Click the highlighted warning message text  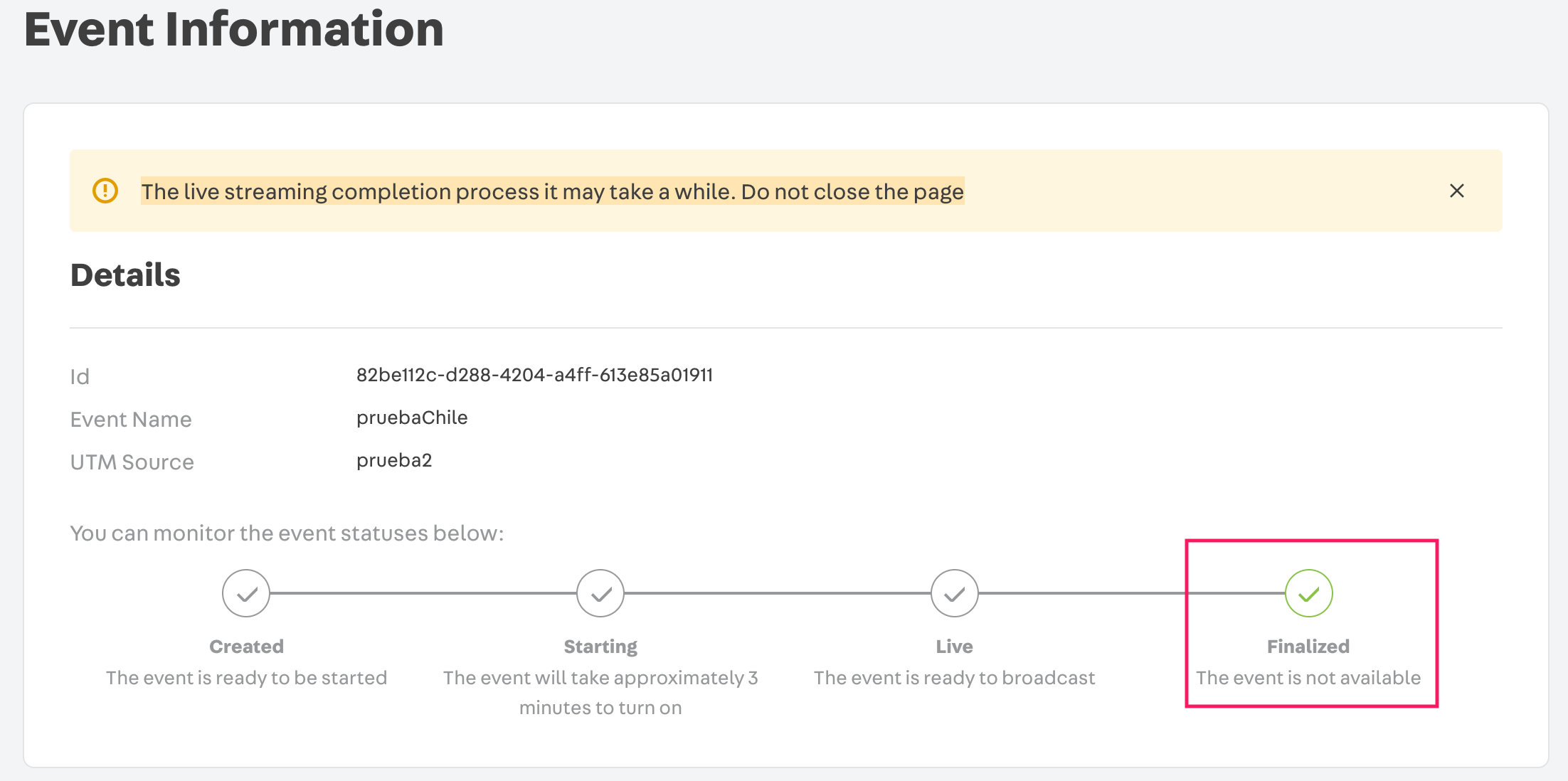553,191
